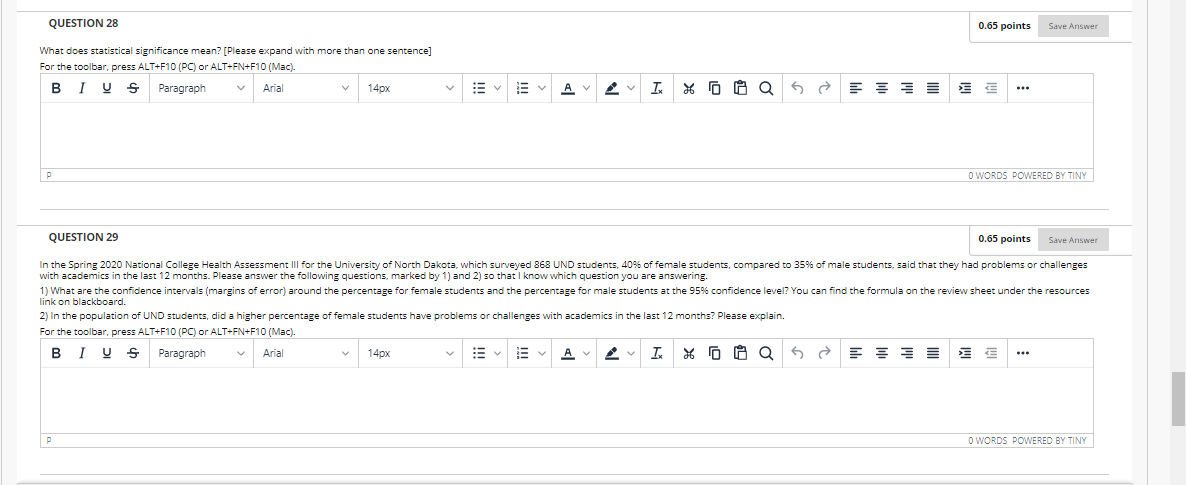
Task: Toggle underline in Question 28 toolbar
Action: (107, 89)
